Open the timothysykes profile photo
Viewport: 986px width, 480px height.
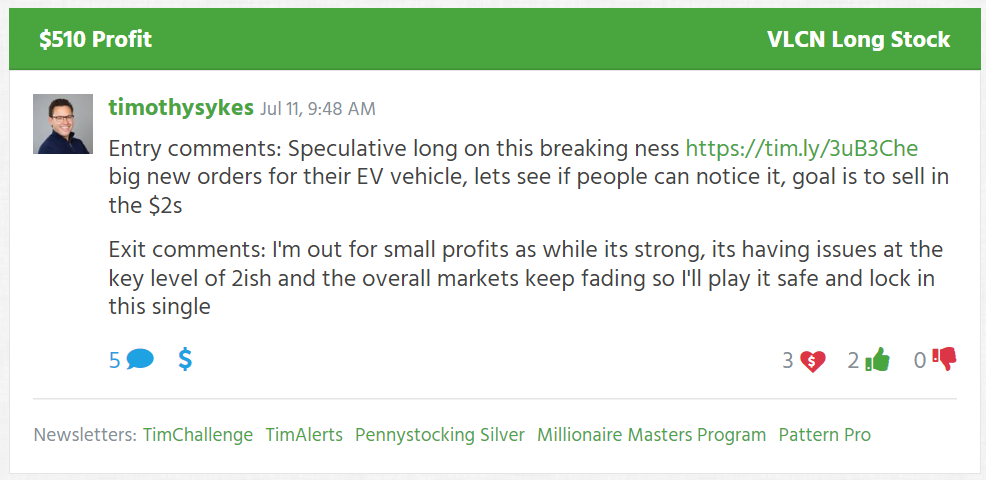pyautogui.click(x=63, y=124)
